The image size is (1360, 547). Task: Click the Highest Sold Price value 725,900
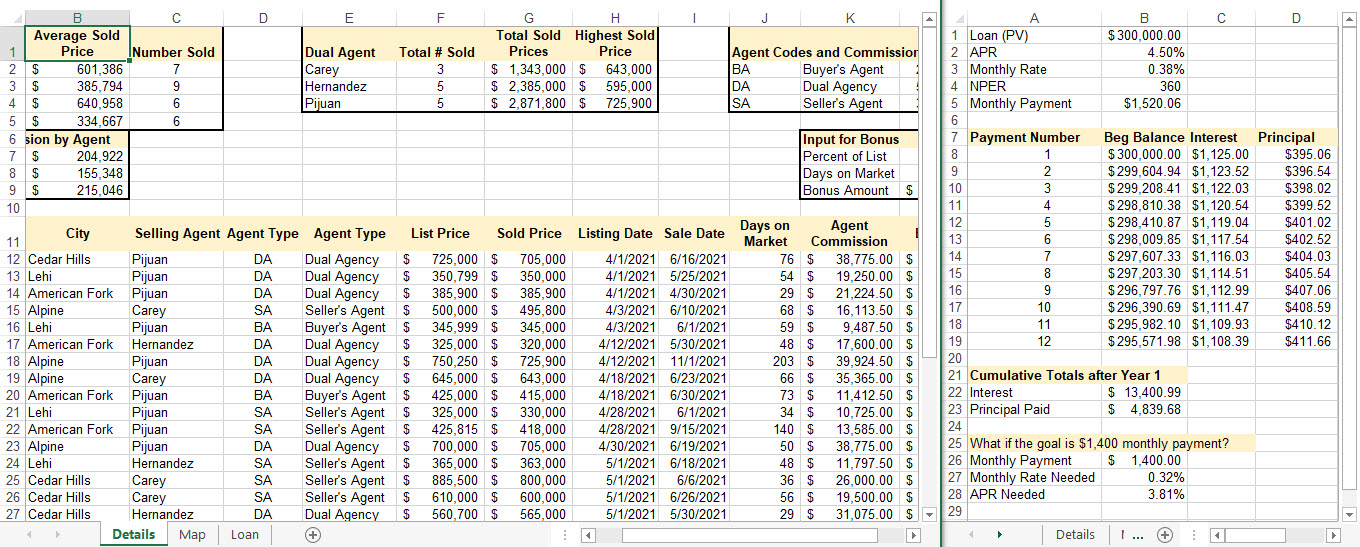tap(615, 104)
